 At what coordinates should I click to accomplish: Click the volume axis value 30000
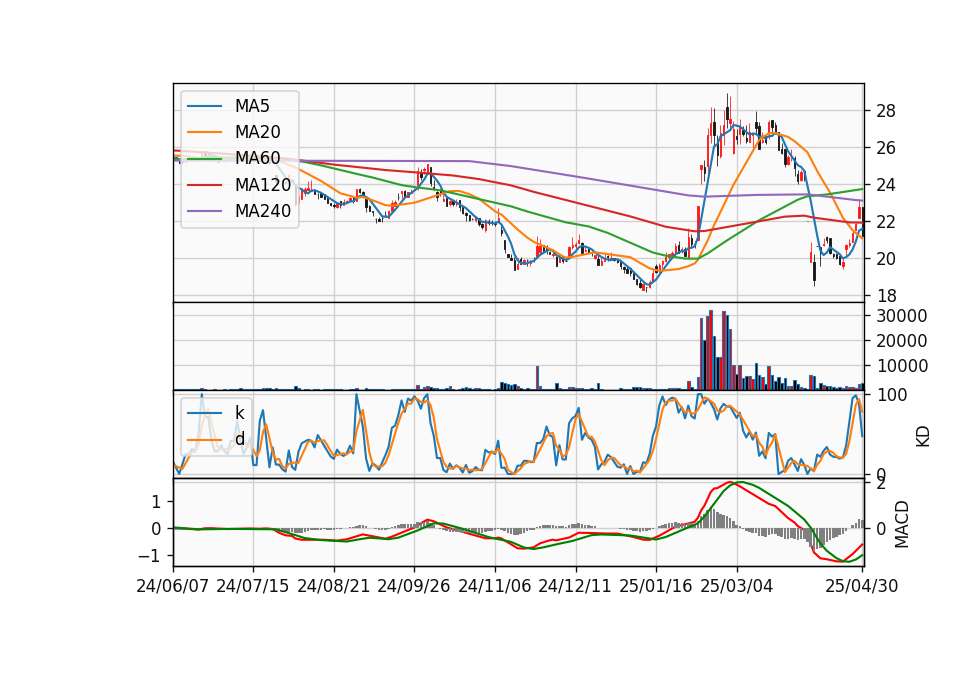coord(902,317)
